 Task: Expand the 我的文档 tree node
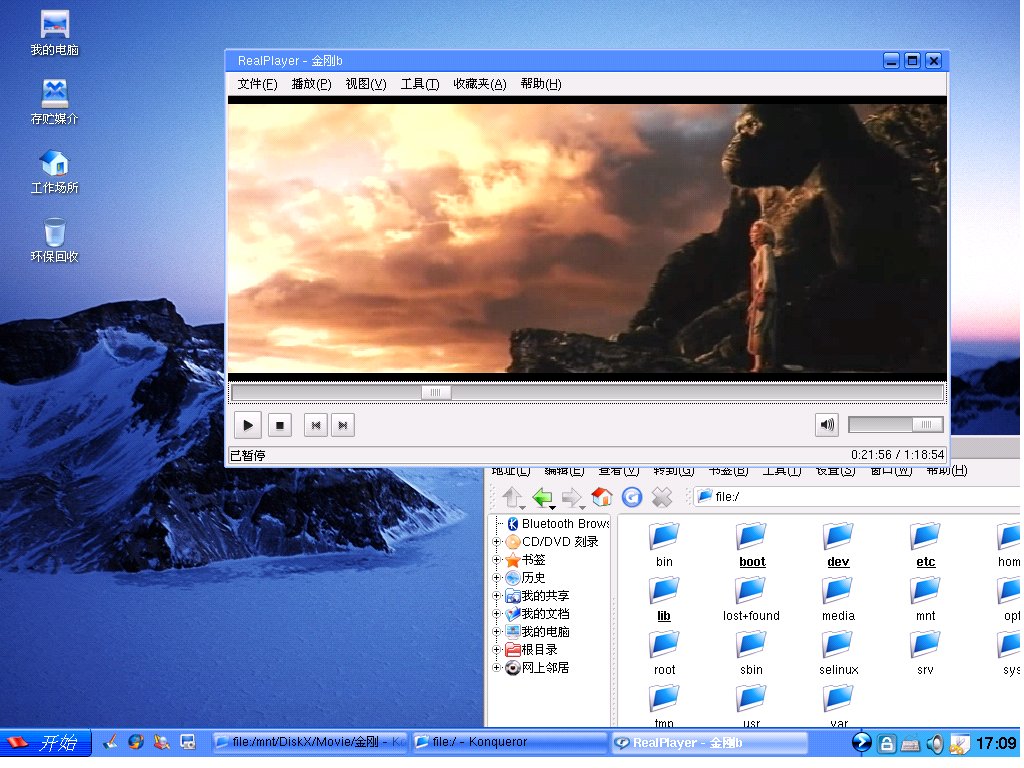[496, 614]
